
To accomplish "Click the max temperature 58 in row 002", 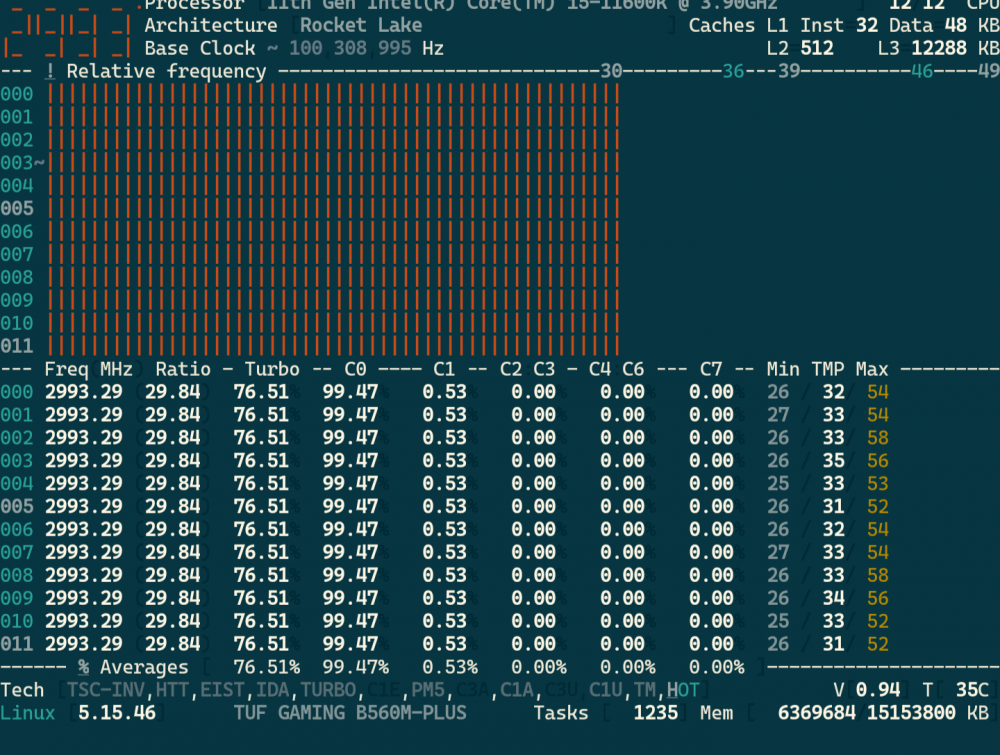I will point(878,438).
